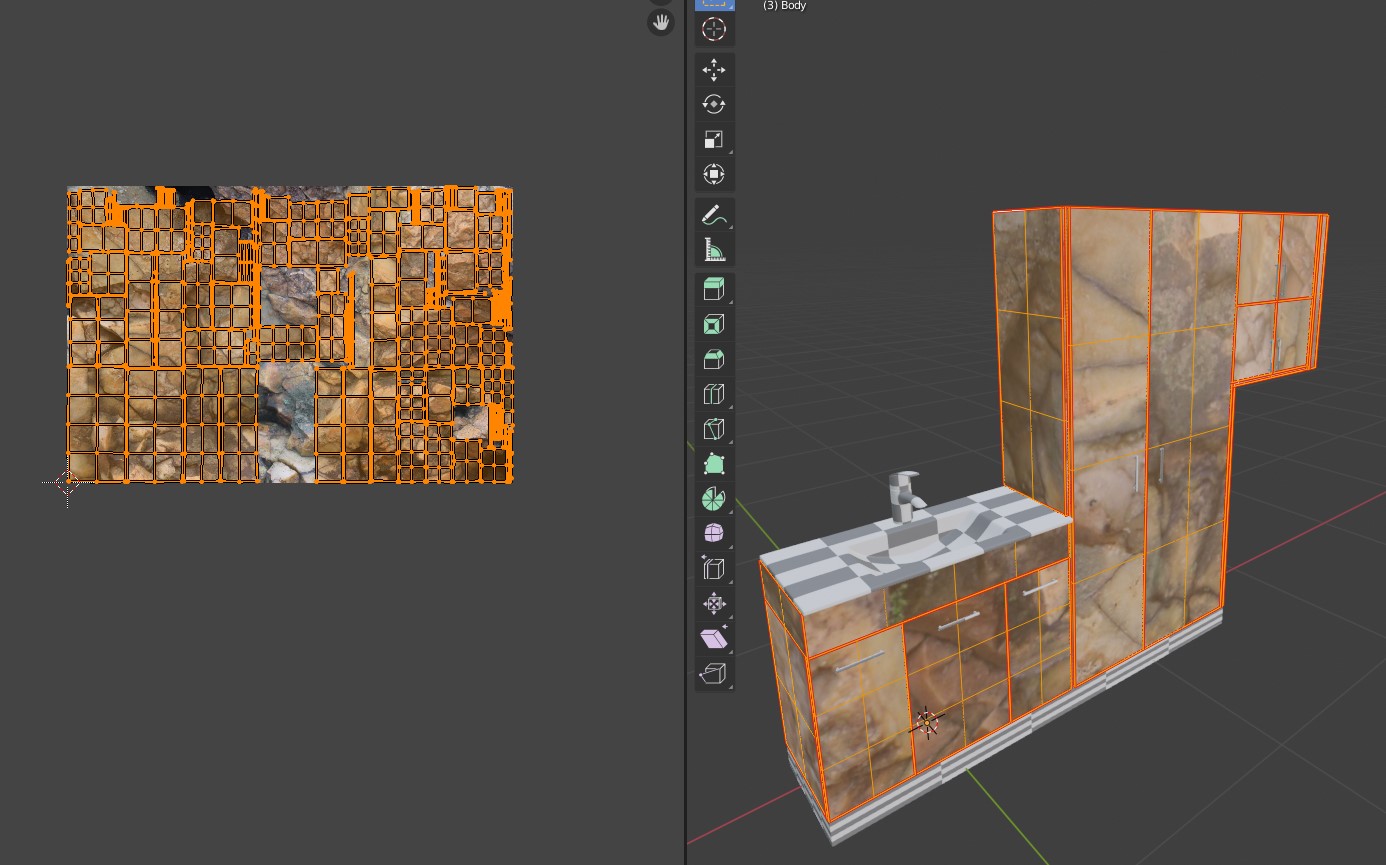Select the Edge Slide tool

pyautogui.click(x=714, y=569)
